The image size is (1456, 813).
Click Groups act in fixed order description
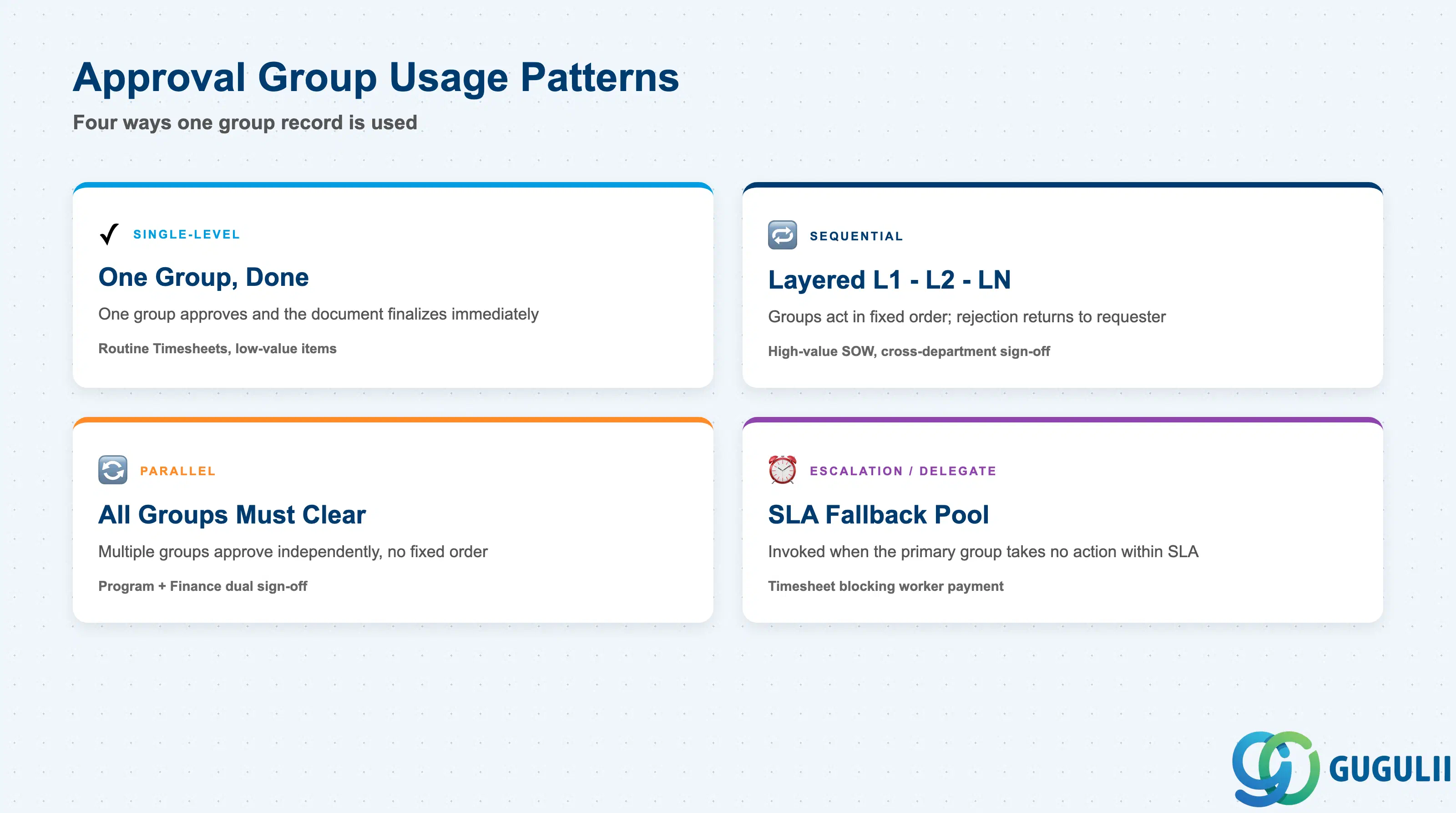click(x=966, y=317)
